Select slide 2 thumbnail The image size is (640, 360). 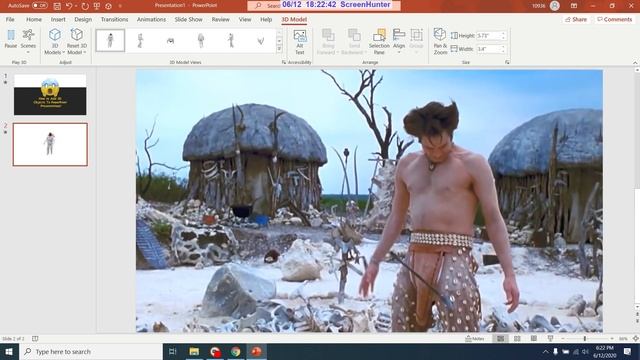(50, 144)
